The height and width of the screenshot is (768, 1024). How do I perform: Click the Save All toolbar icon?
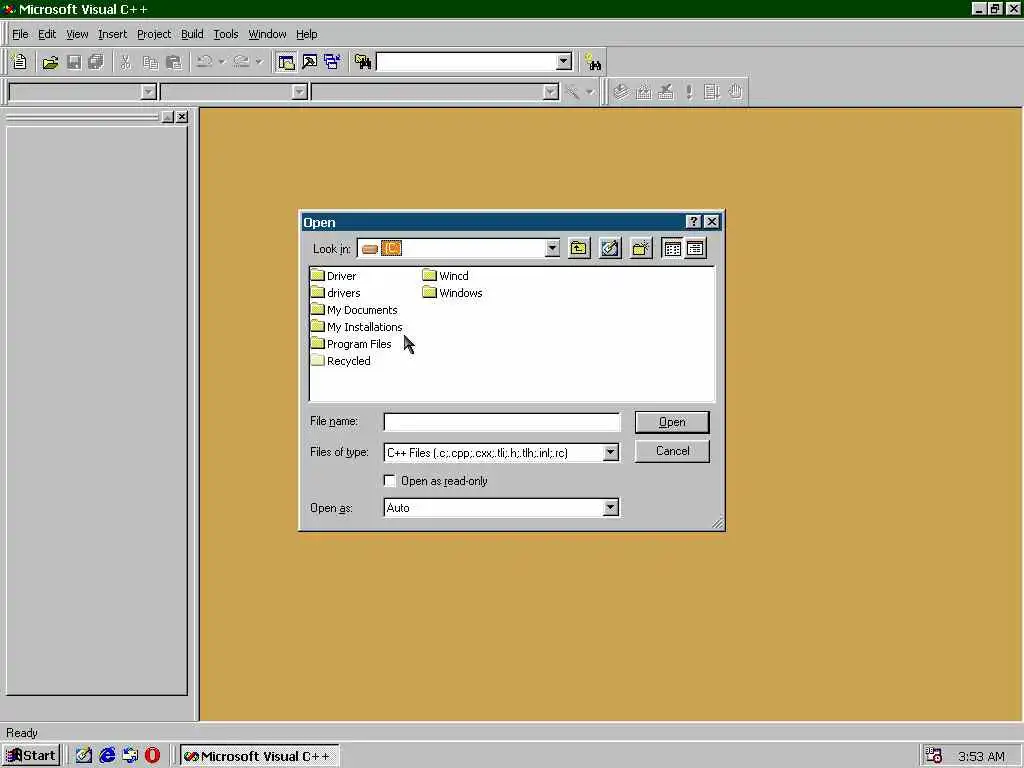96,62
